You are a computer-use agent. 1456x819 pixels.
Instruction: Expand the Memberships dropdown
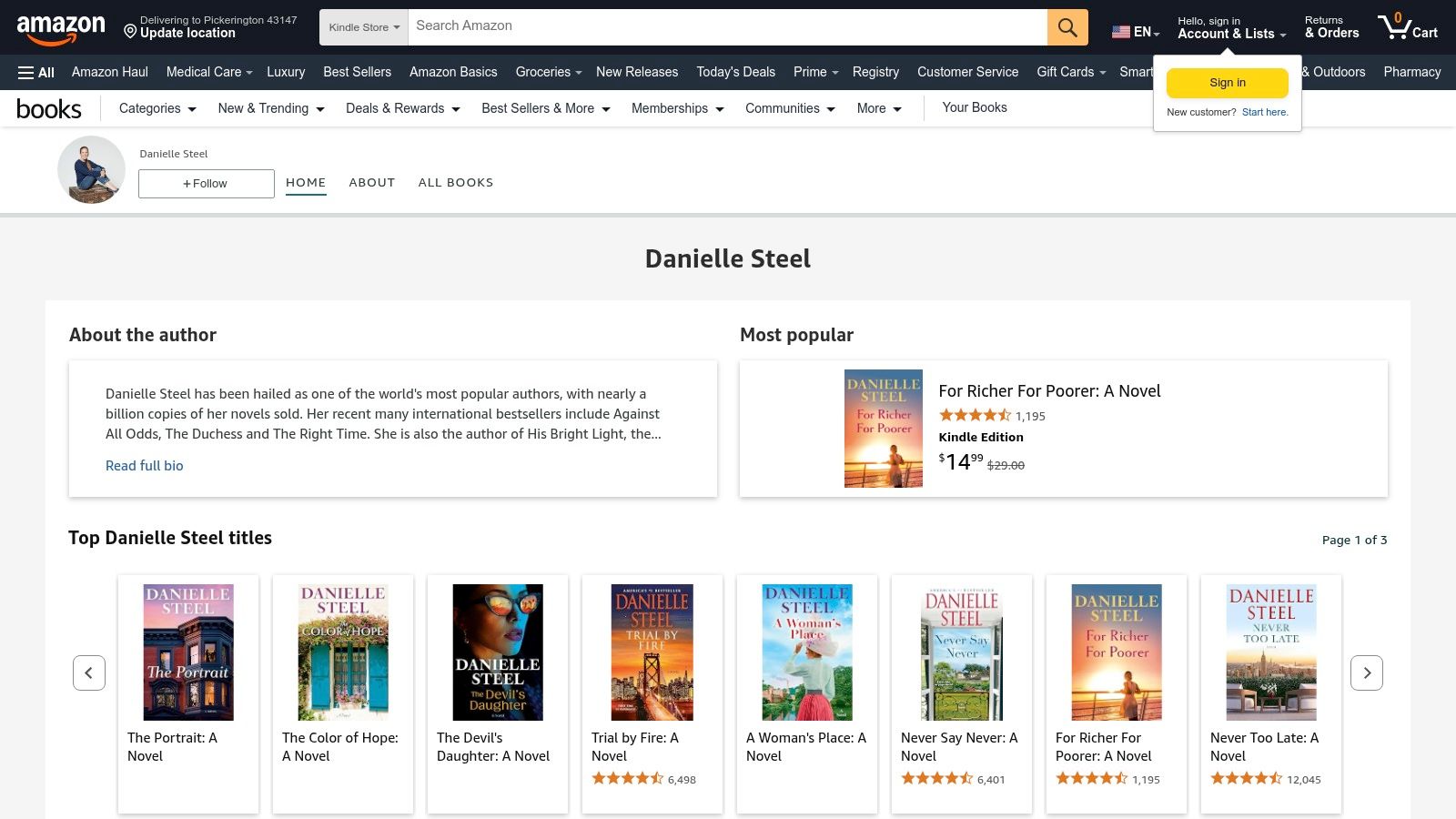678,108
